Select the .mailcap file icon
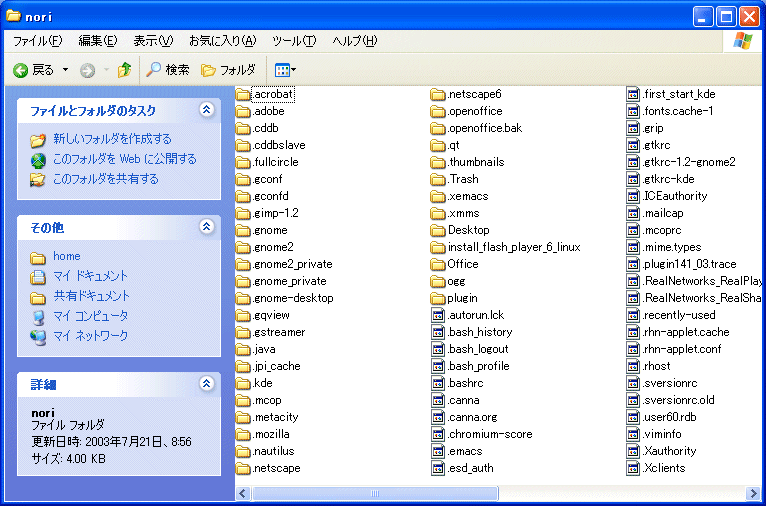Viewport: 766px width, 506px height. point(633,213)
